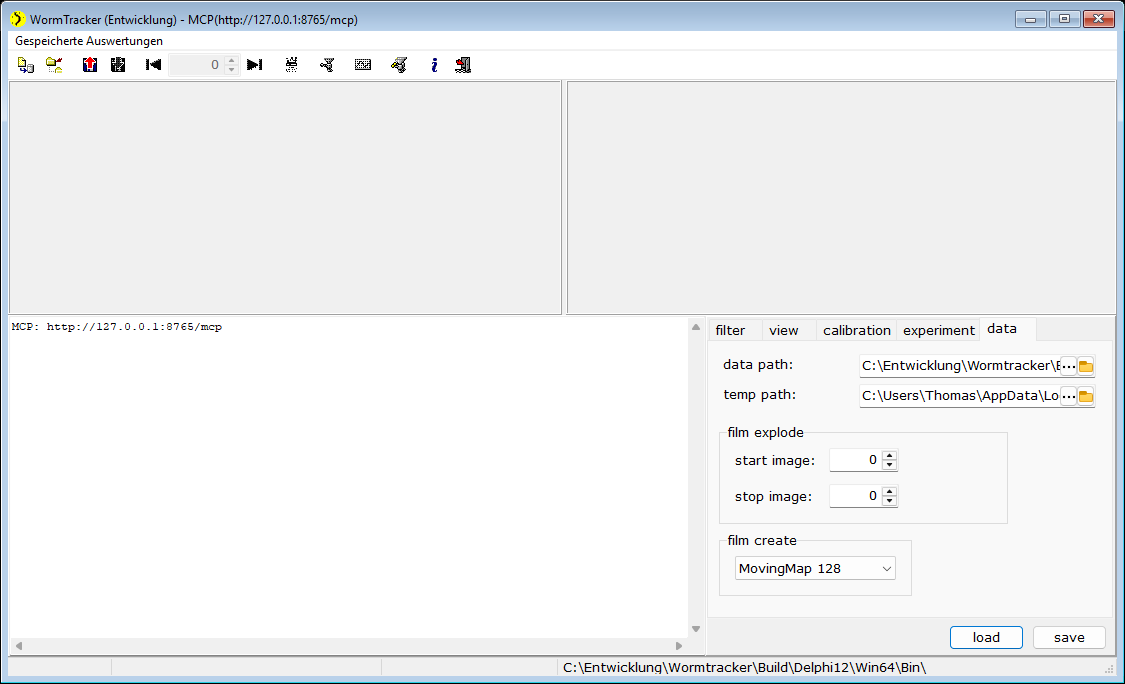Decrease the toolbar frame number
Image resolution: width=1125 pixels, height=684 pixels.
tap(231, 70)
